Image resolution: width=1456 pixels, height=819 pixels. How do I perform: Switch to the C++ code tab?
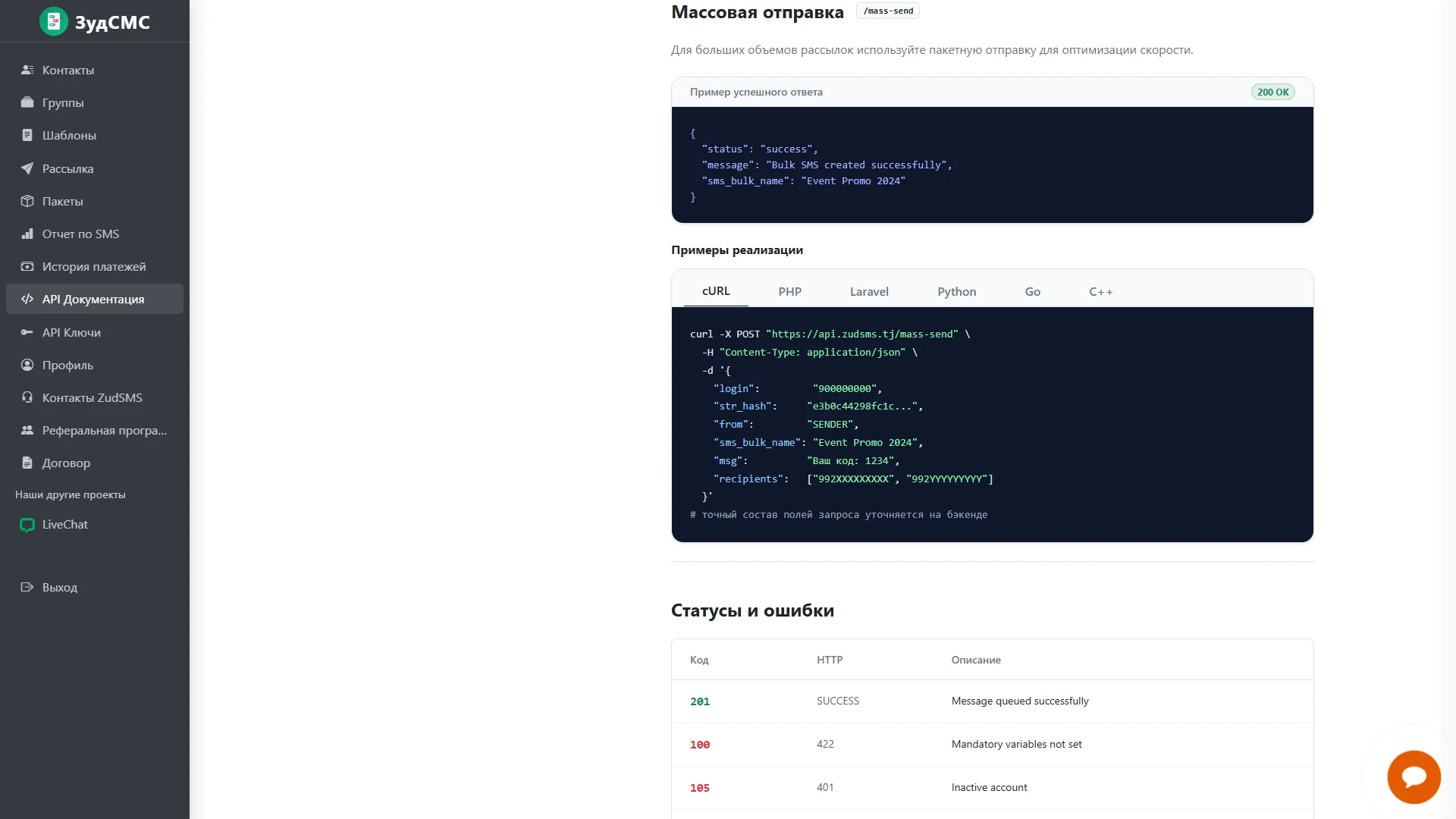pyautogui.click(x=1100, y=292)
